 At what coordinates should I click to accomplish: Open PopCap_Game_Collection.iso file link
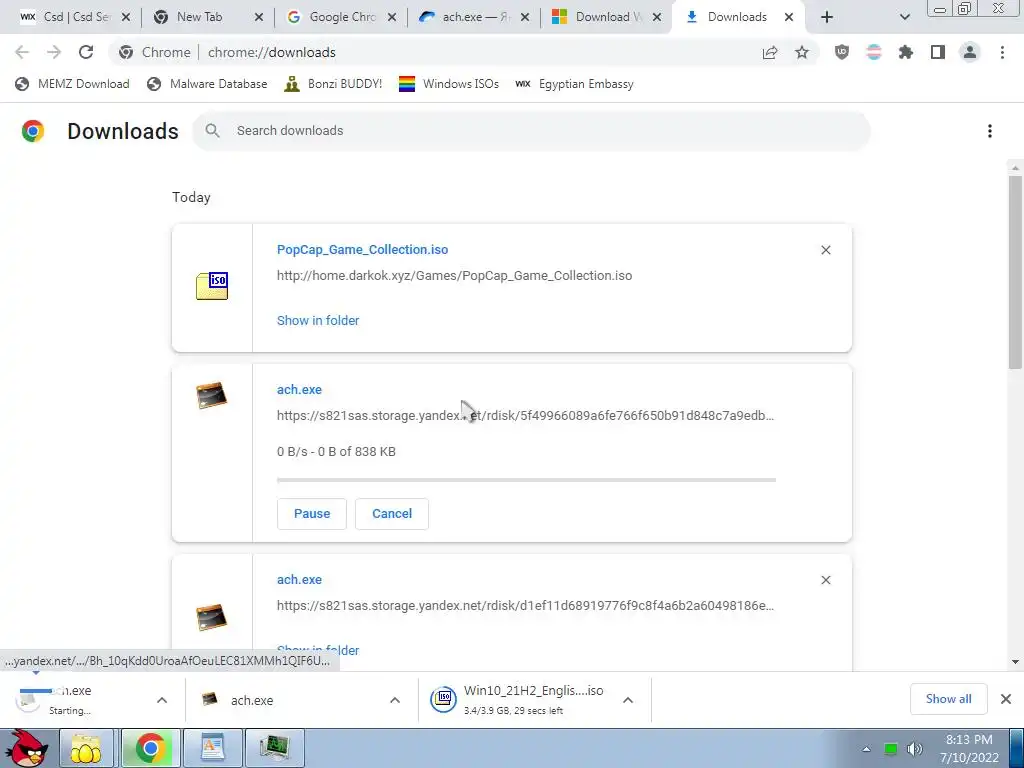point(362,249)
